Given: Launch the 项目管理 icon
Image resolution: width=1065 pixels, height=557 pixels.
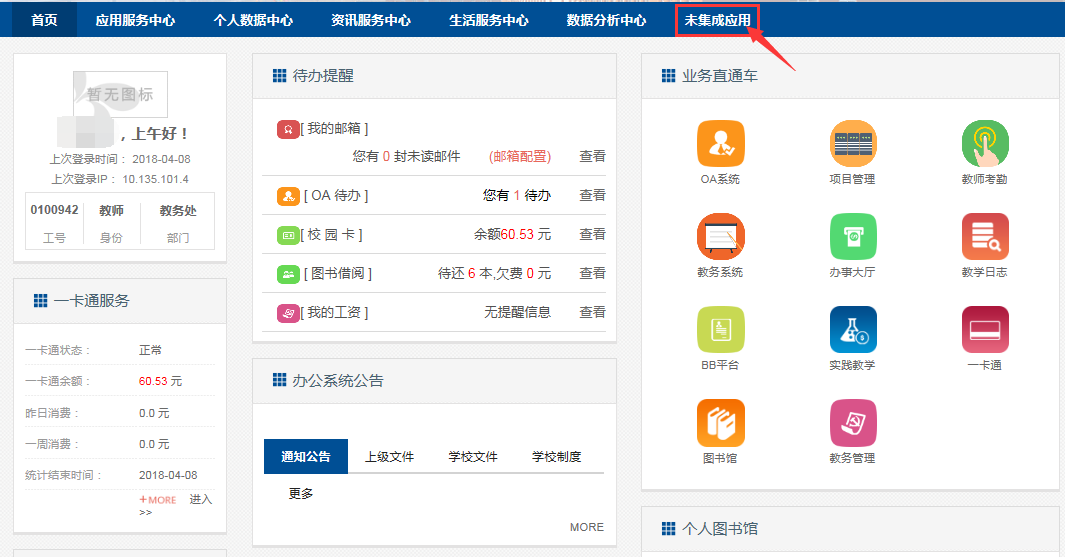Looking at the screenshot, I should [852, 145].
